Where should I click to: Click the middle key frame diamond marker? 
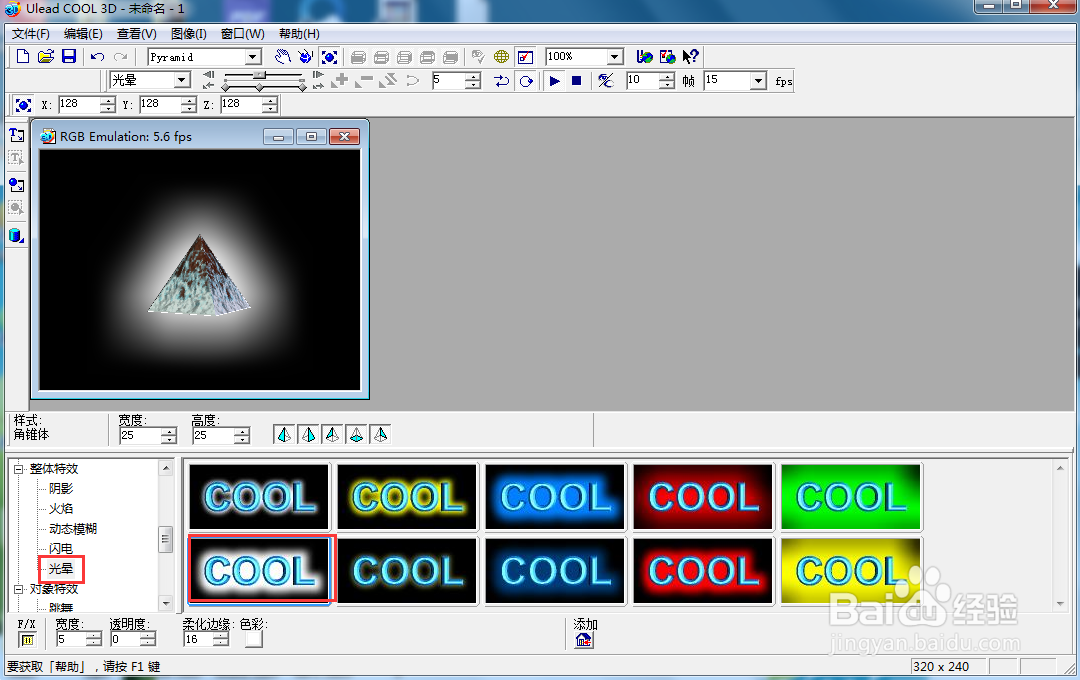(260, 87)
